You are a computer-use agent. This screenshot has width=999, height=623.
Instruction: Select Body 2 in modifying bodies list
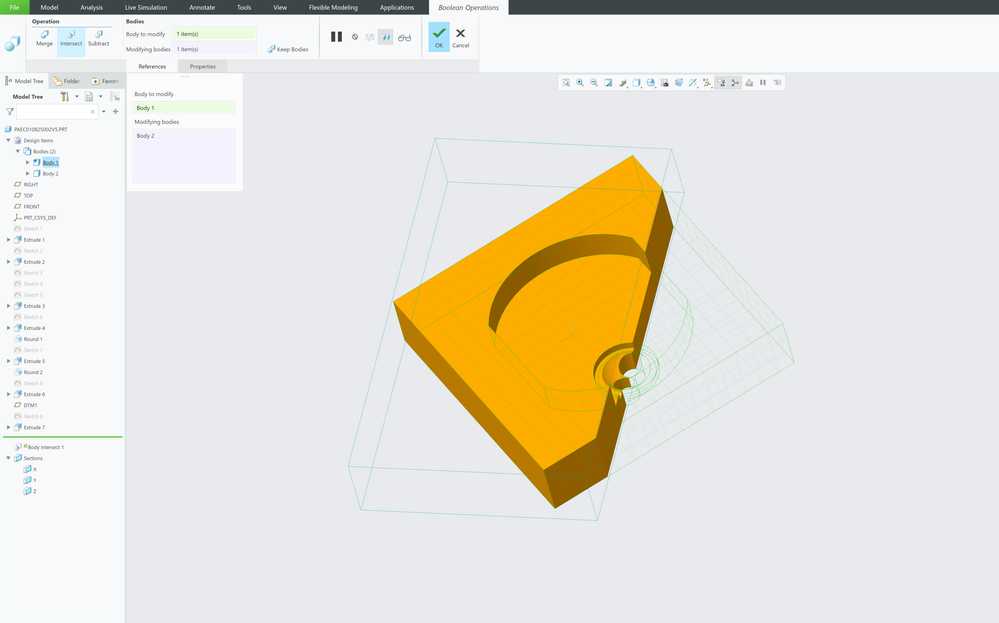(x=145, y=136)
